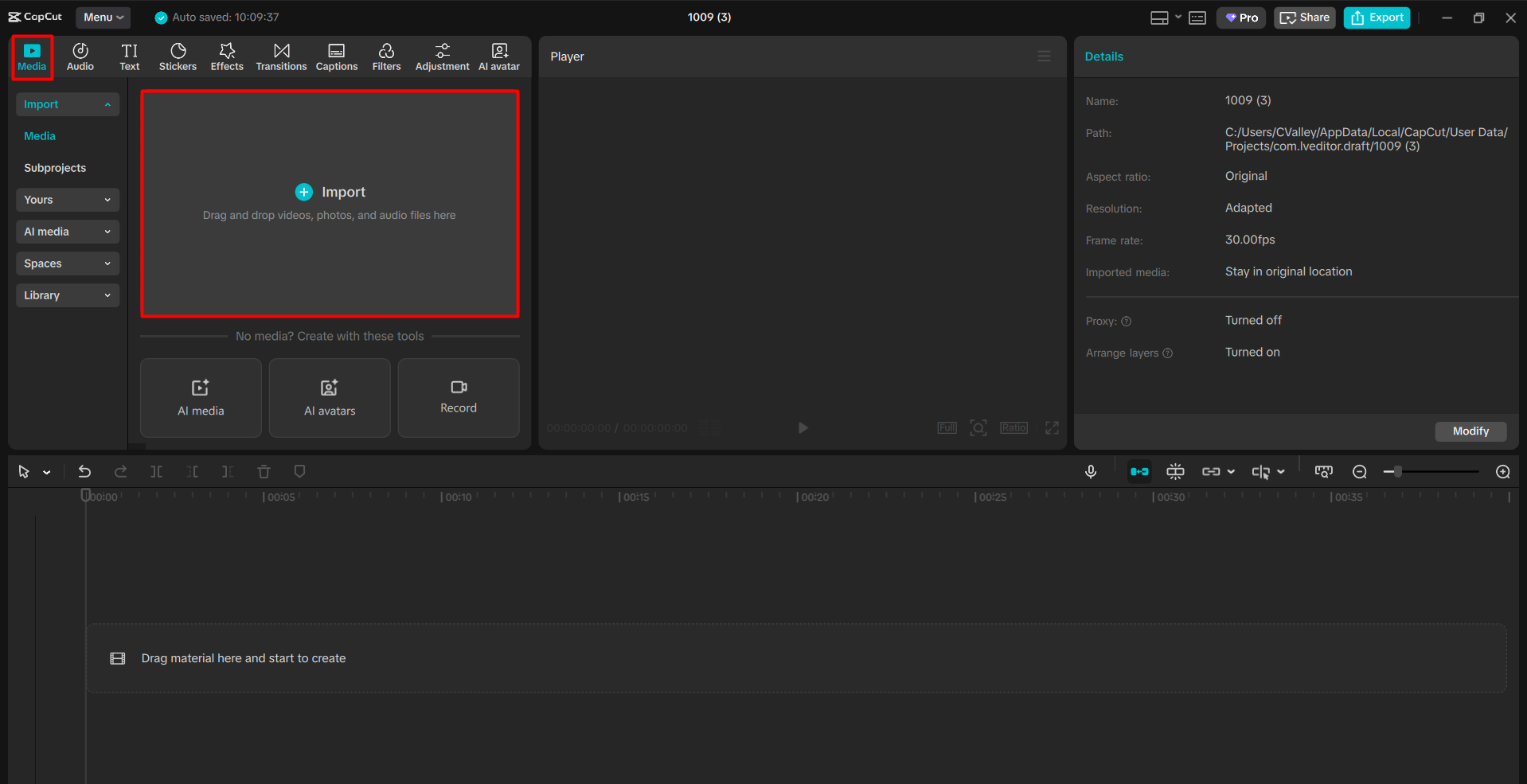Click the Modify button in Details panel
Viewport: 1527px width, 784px height.
click(1470, 431)
